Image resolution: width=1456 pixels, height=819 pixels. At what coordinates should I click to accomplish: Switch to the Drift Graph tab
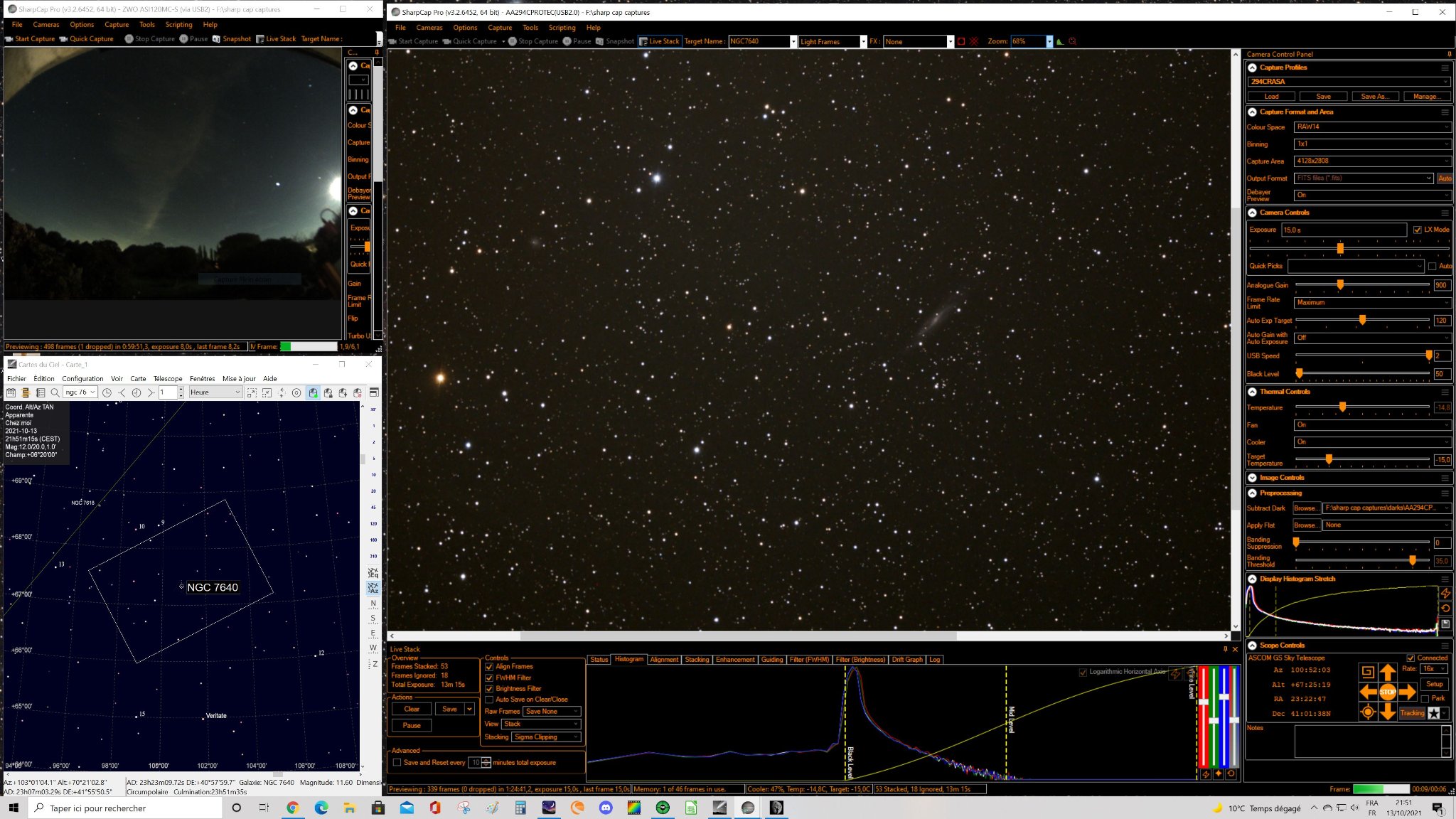click(907, 660)
